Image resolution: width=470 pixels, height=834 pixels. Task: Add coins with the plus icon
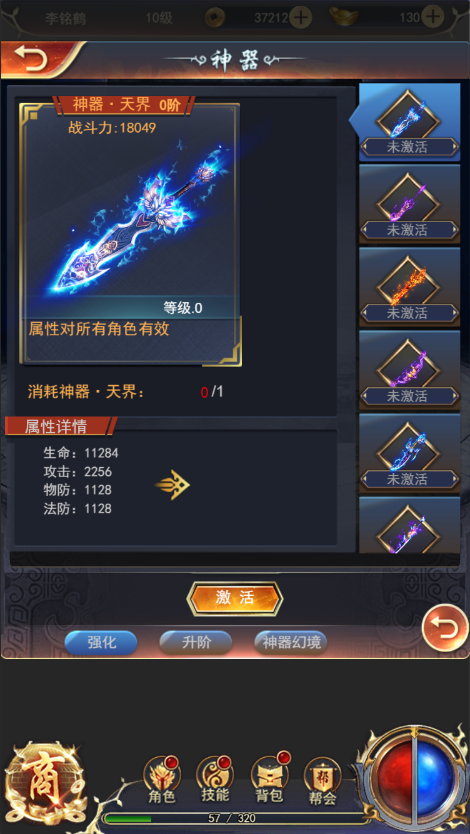[x=301, y=18]
